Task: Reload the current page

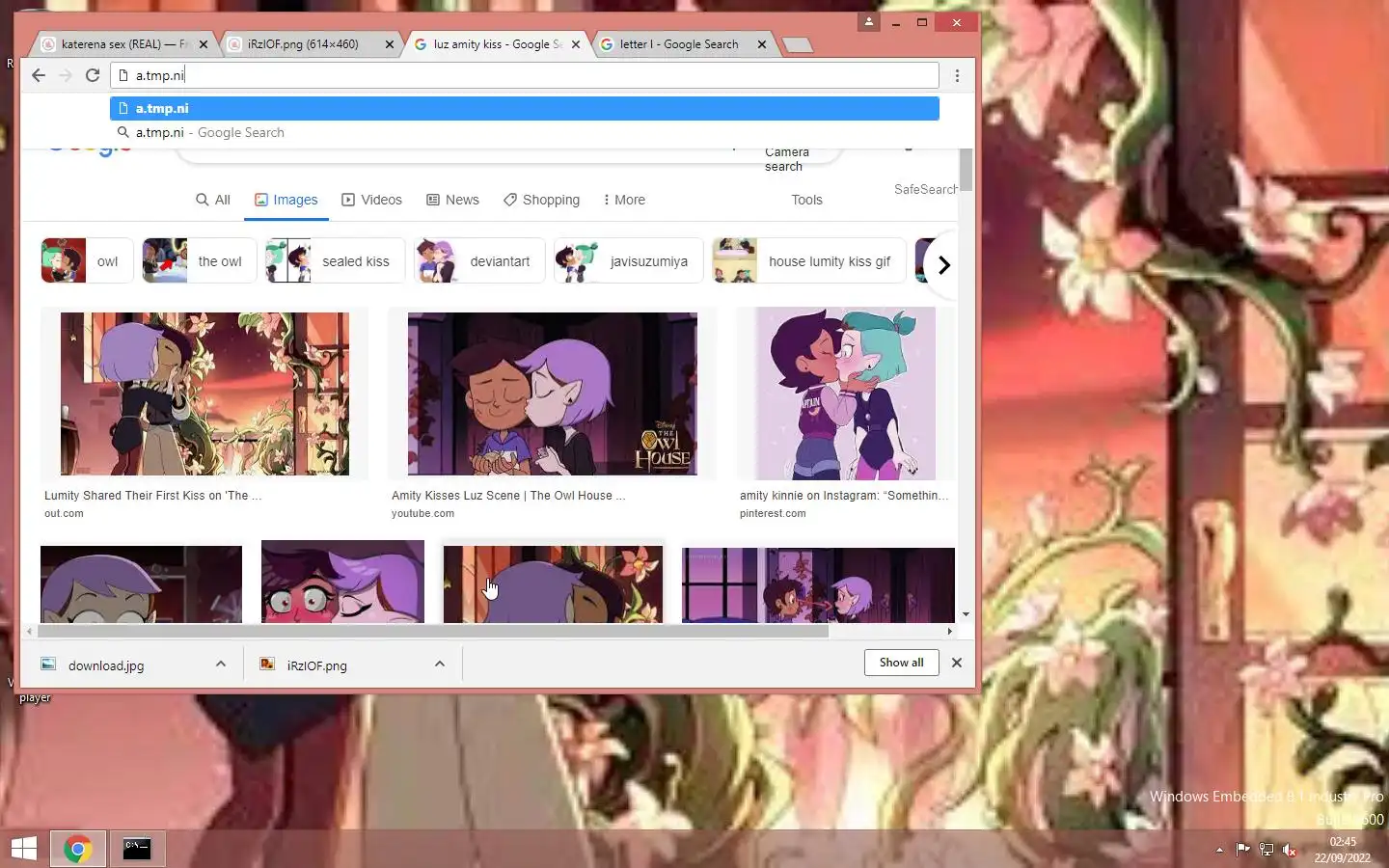Action: tap(93, 75)
